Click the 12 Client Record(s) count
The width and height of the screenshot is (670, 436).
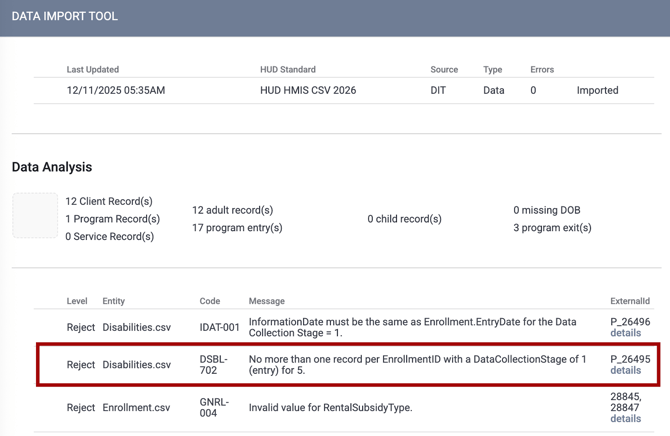pos(109,201)
